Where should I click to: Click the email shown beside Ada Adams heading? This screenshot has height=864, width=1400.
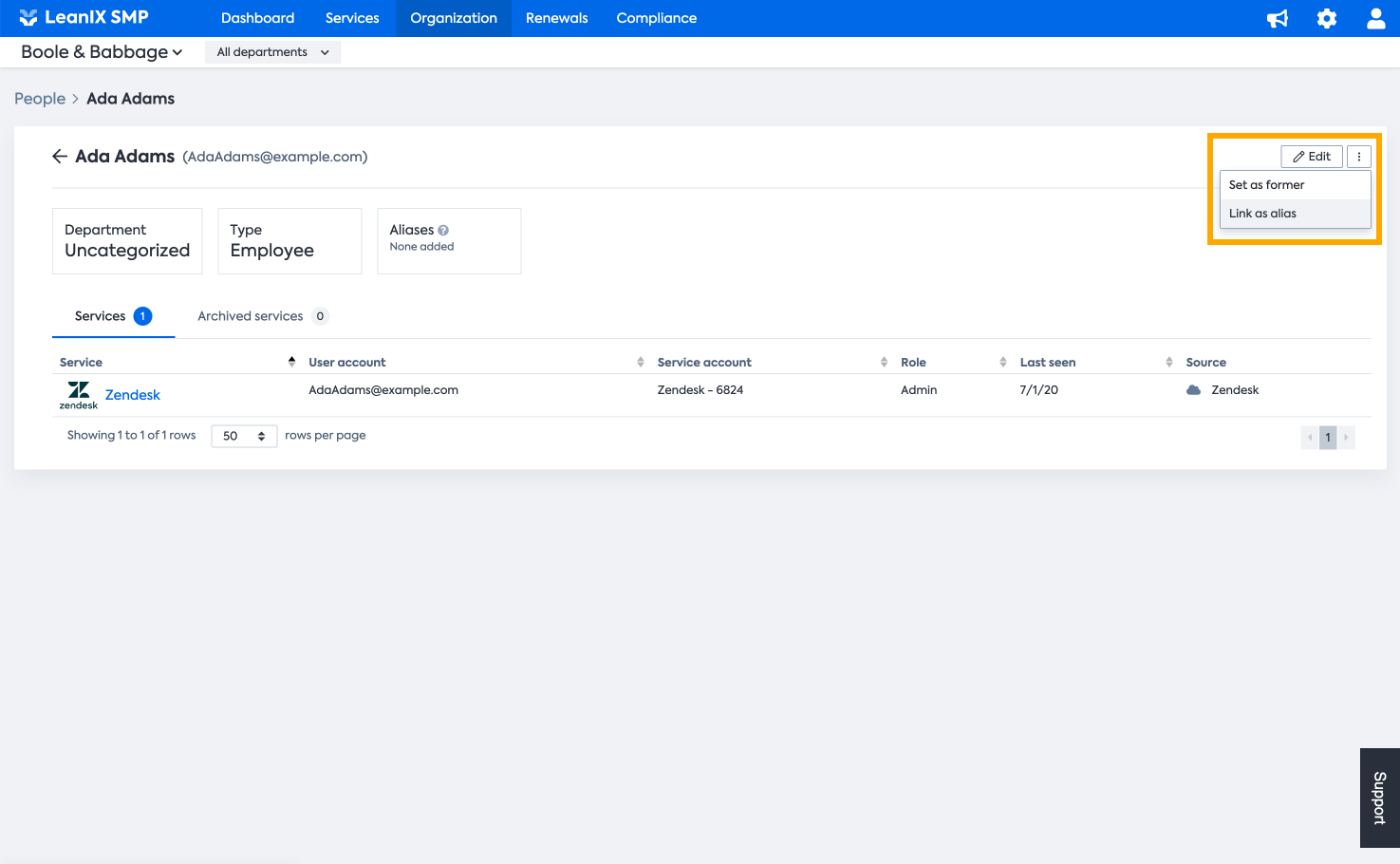[275, 157]
